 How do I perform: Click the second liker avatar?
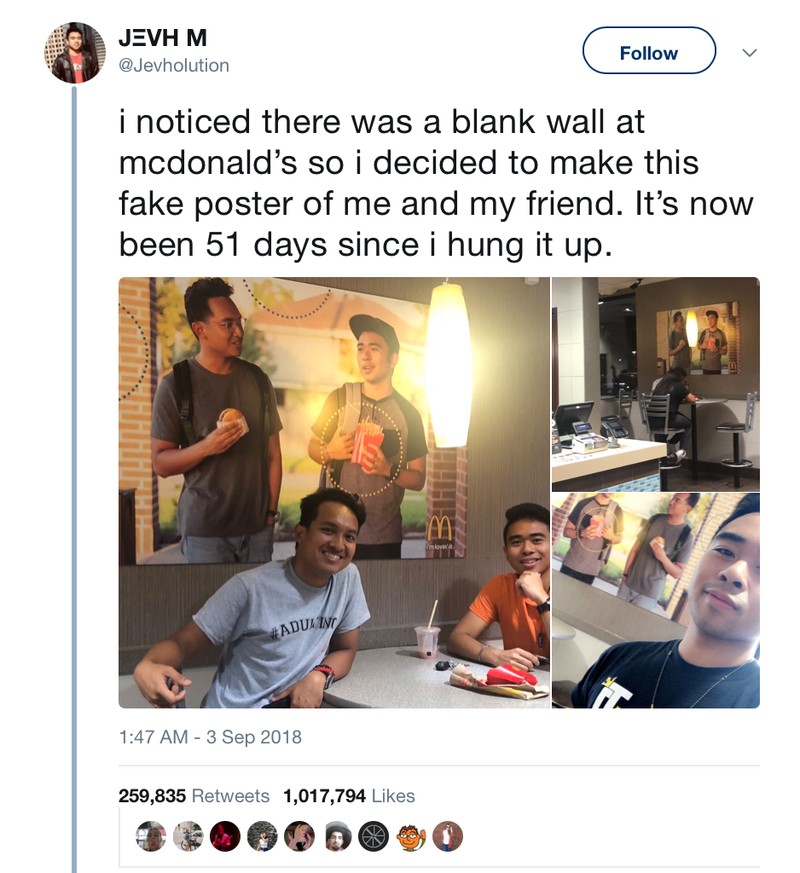coord(188,836)
